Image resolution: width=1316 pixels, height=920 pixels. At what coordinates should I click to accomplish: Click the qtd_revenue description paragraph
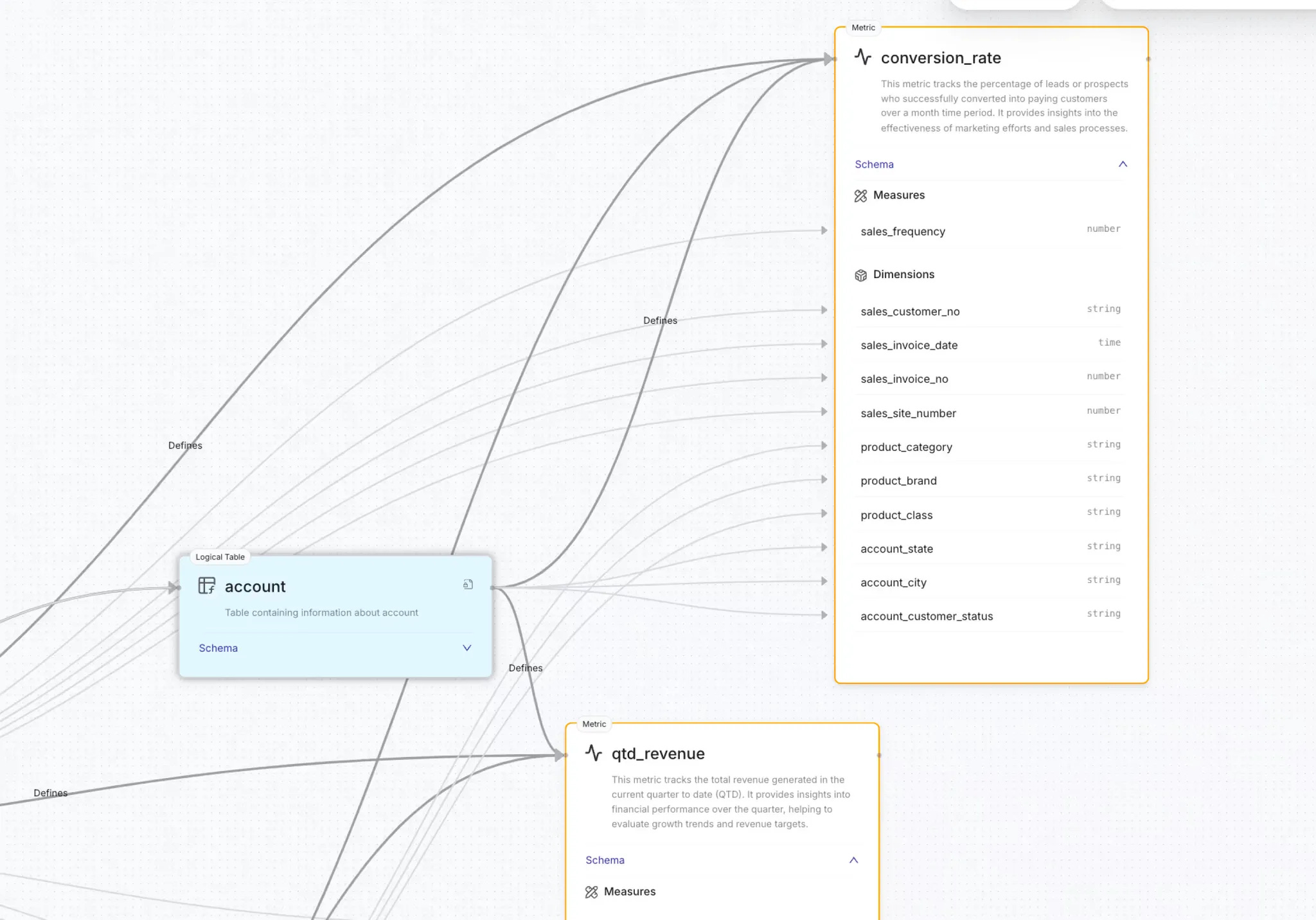click(x=731, y=802)
